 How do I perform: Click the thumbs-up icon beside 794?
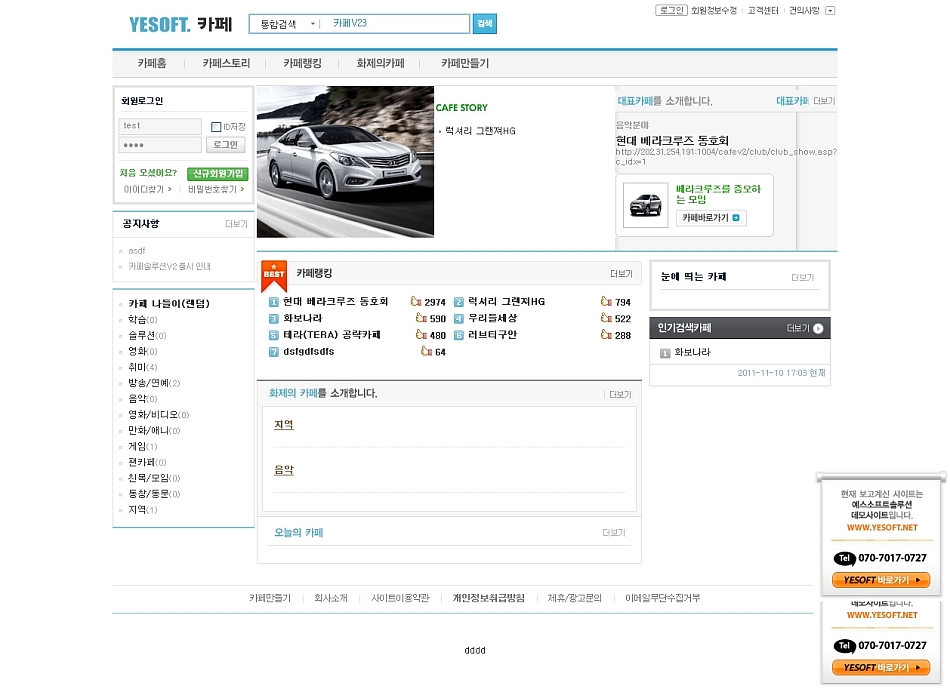tap(606, 301)
